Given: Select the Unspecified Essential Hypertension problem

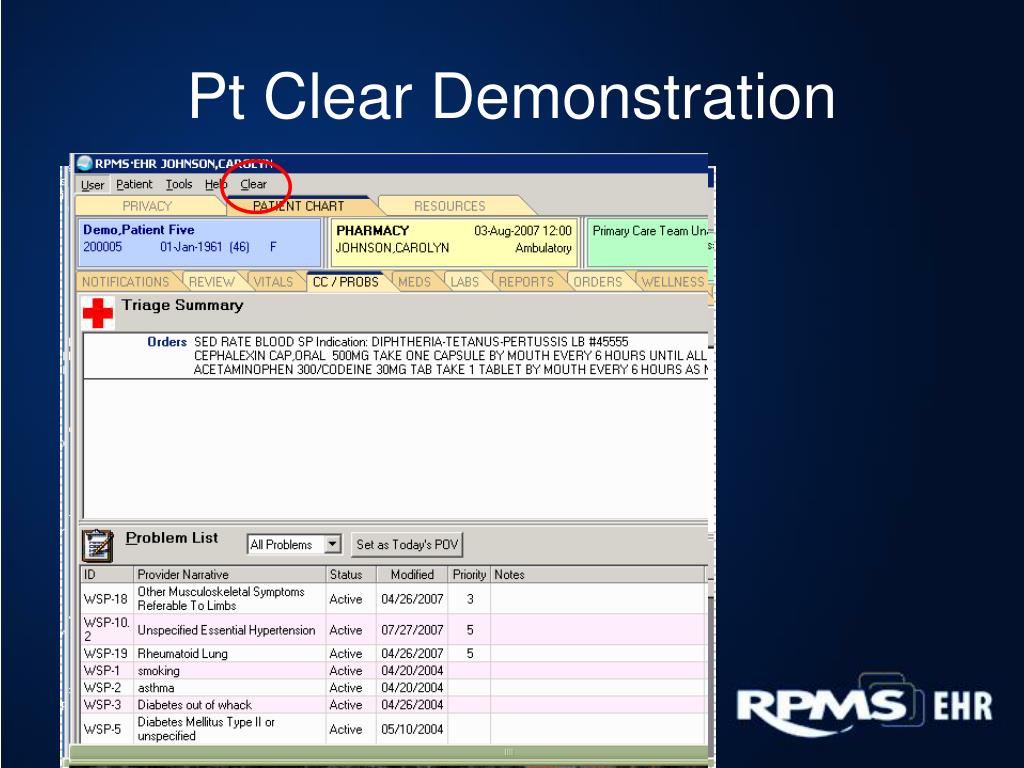Looking at the screenshot, I should click(x=393, y=630).
